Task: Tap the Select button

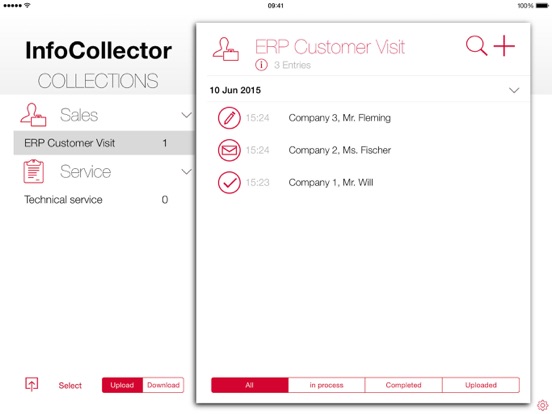Action: coord(70,385)
